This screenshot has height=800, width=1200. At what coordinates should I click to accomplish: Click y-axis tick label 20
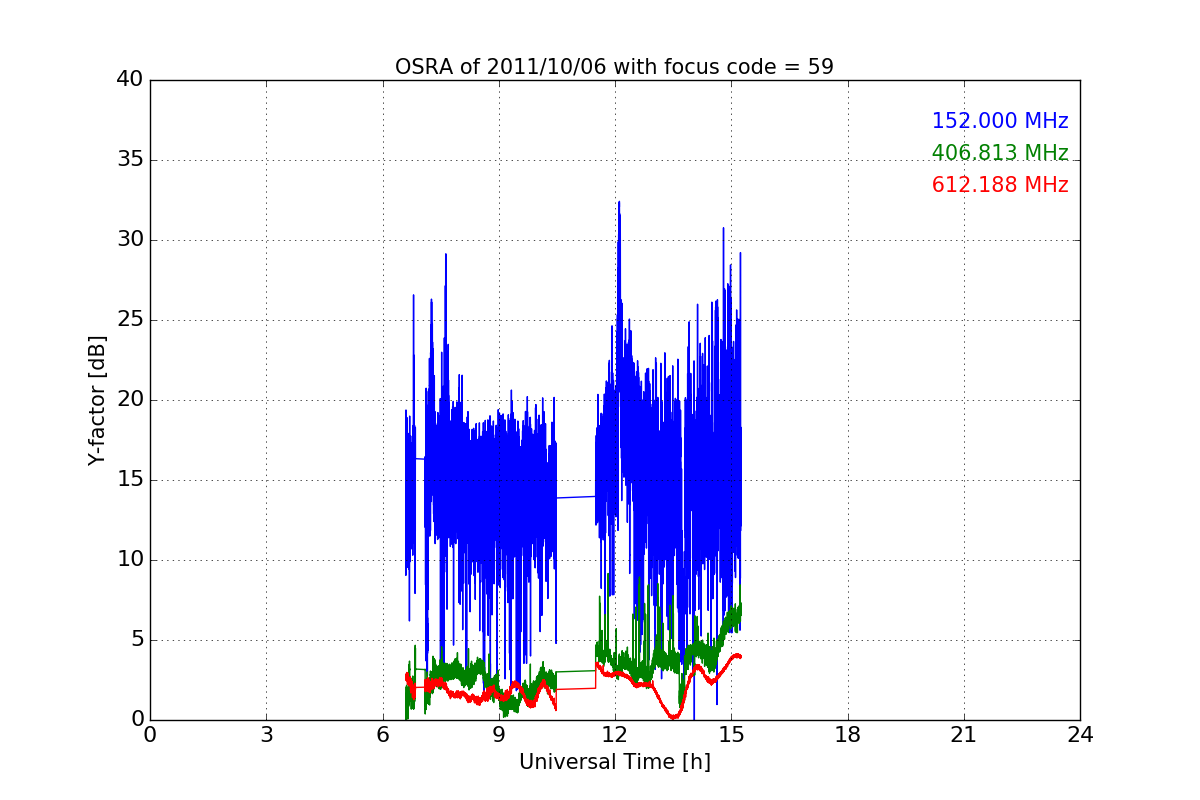(130, 400)
